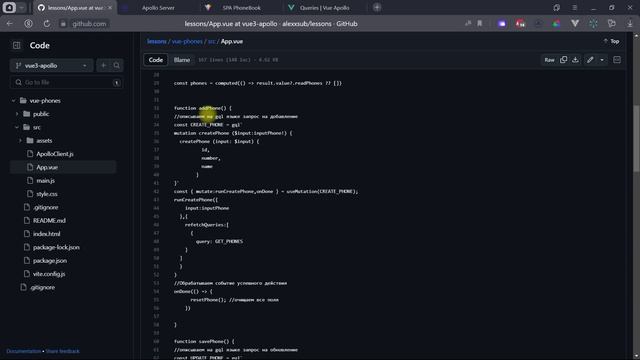Screen dimensions: 640x360
Task: Click the github.com address field
Action: [x=89, y=24]
